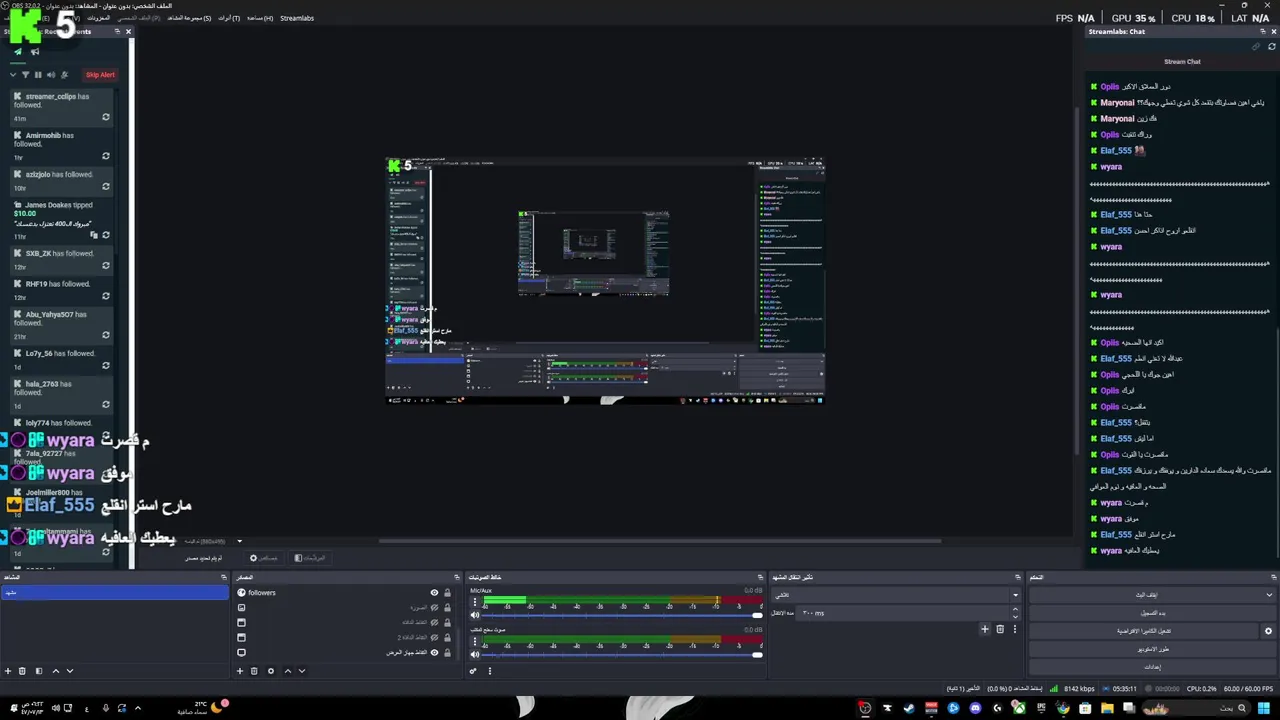Remove scene with trash icon
Image resolution: width=1280 pixels, height=720 pixels.
(x=22, y=671)
